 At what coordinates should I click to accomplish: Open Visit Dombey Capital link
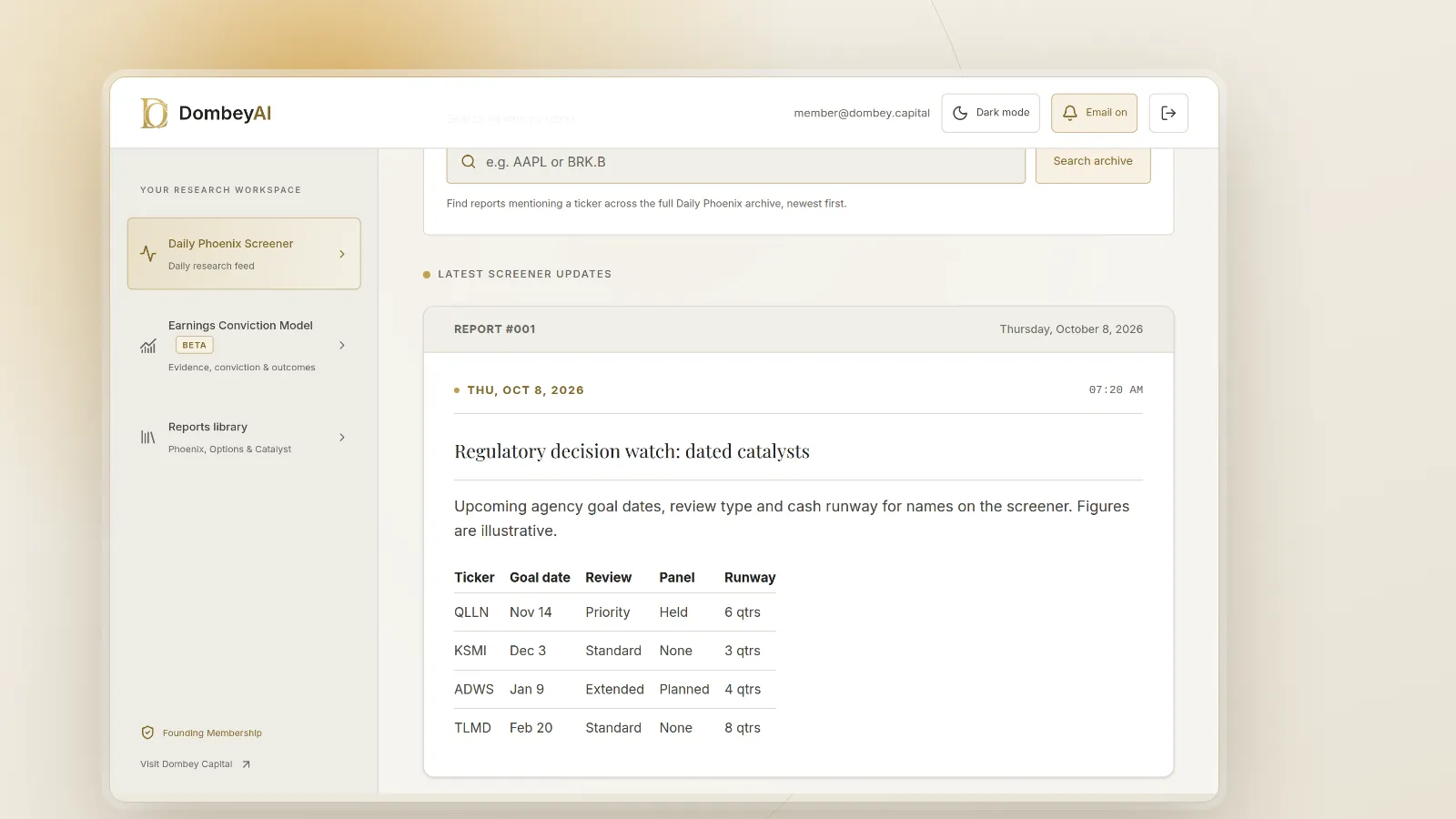click(195, 764)
